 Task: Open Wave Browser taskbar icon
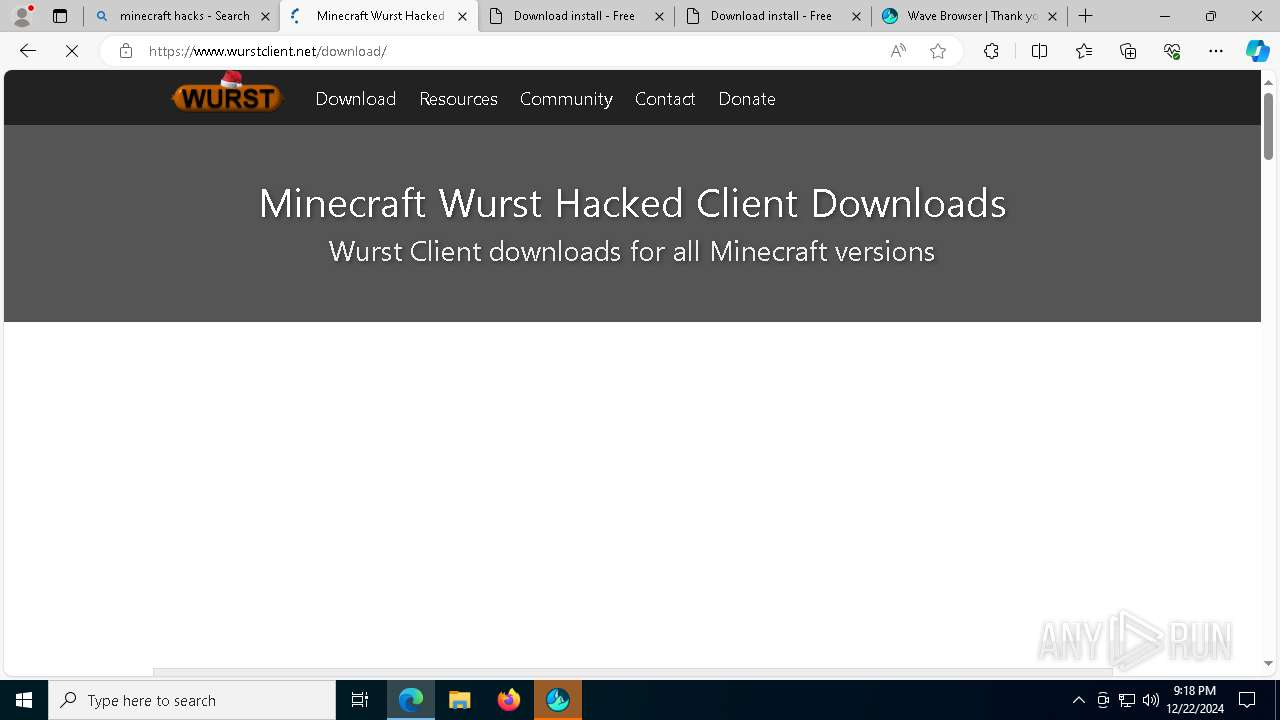pyautogui.click(x=558, y=700)
